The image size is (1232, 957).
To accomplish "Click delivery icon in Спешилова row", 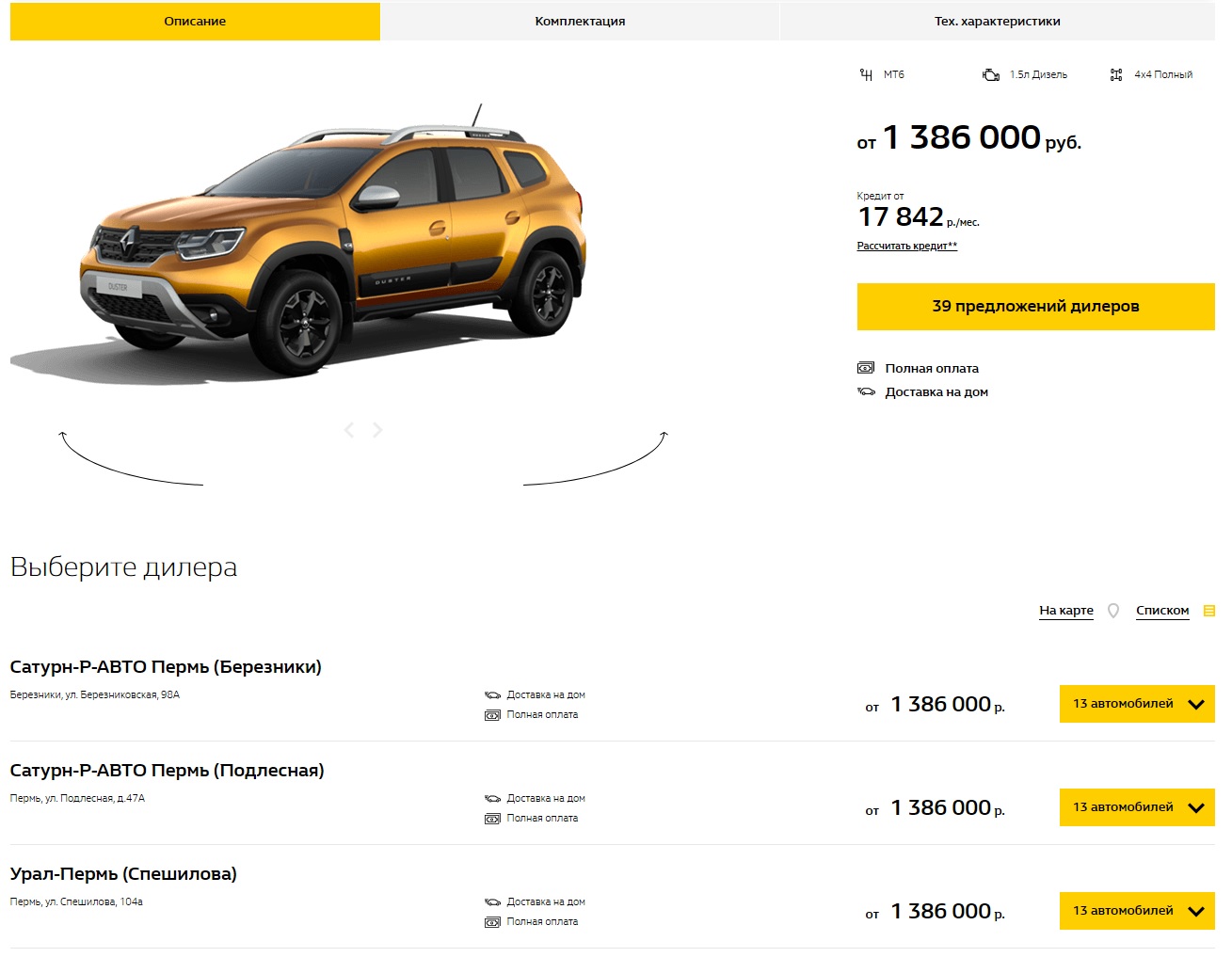I will [492, 902].
